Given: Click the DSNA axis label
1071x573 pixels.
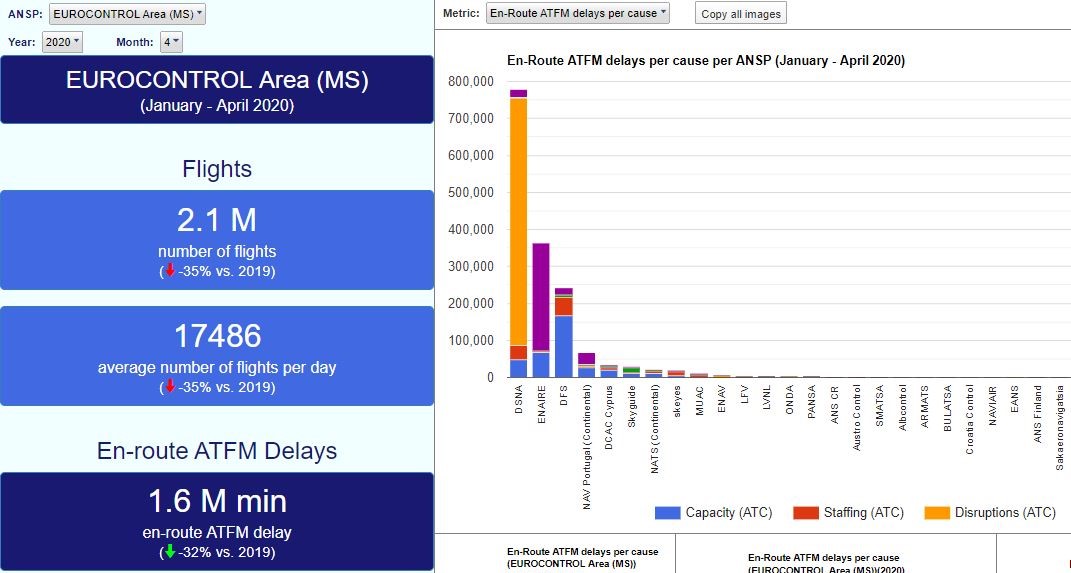Looking at the screenshot, I should (x=518, y=400).
